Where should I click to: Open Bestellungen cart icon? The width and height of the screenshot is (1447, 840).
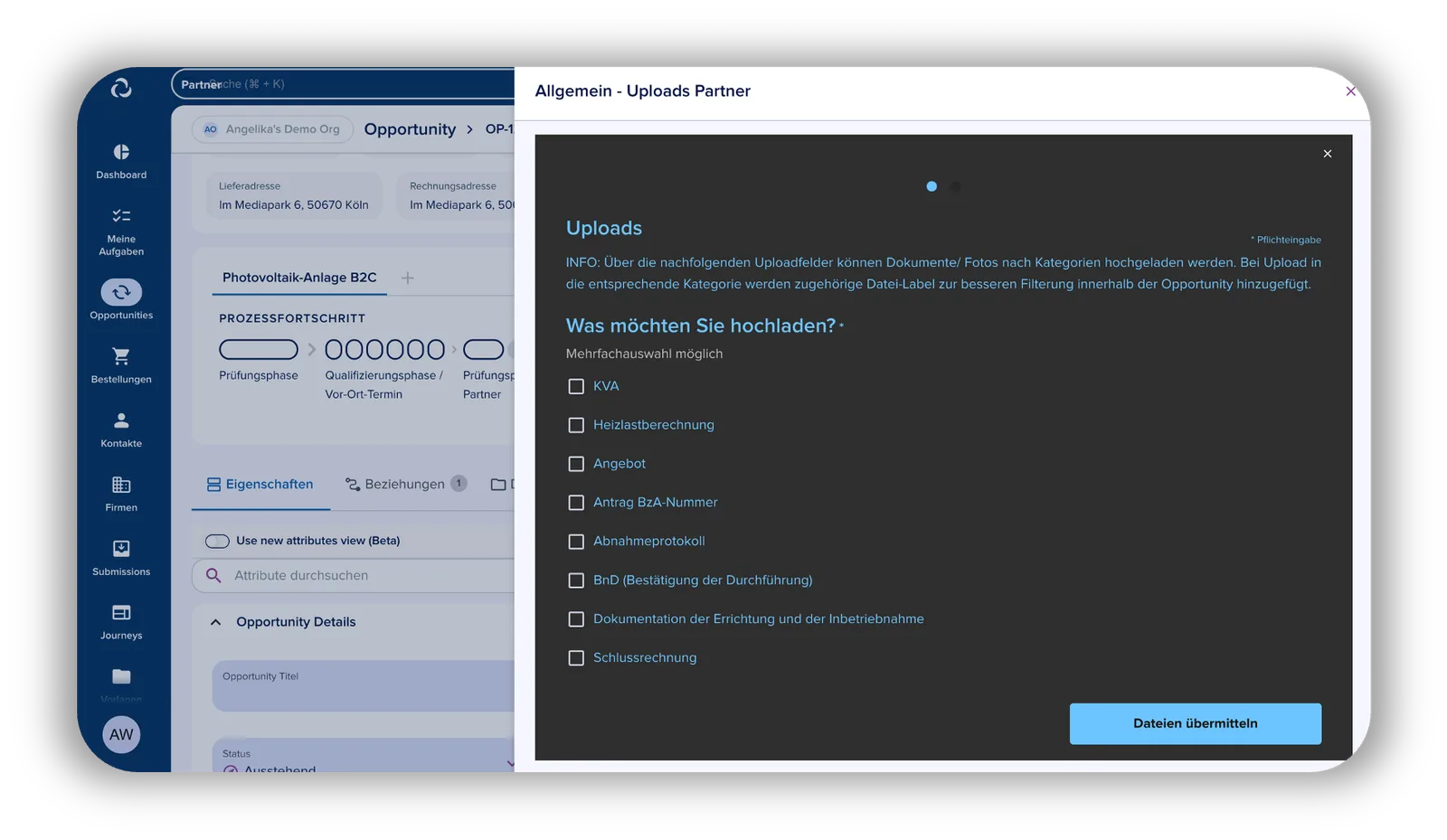click(x=121, y=356)
